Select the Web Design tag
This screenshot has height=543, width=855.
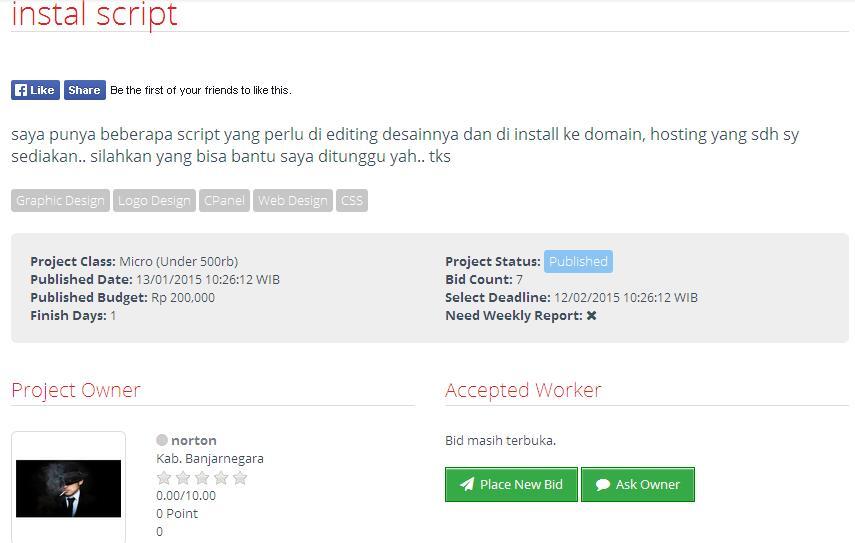tap(292, 201)
